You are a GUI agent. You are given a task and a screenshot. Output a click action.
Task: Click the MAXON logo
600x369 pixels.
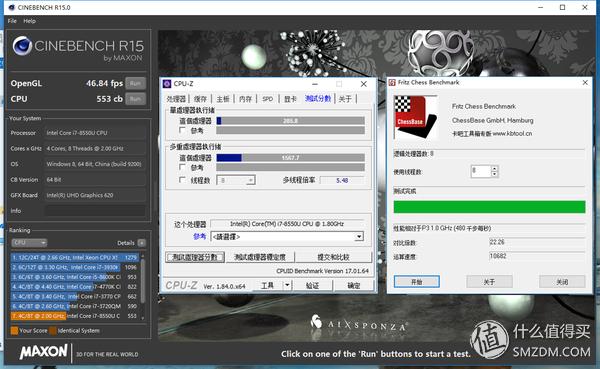coord(44,352)
